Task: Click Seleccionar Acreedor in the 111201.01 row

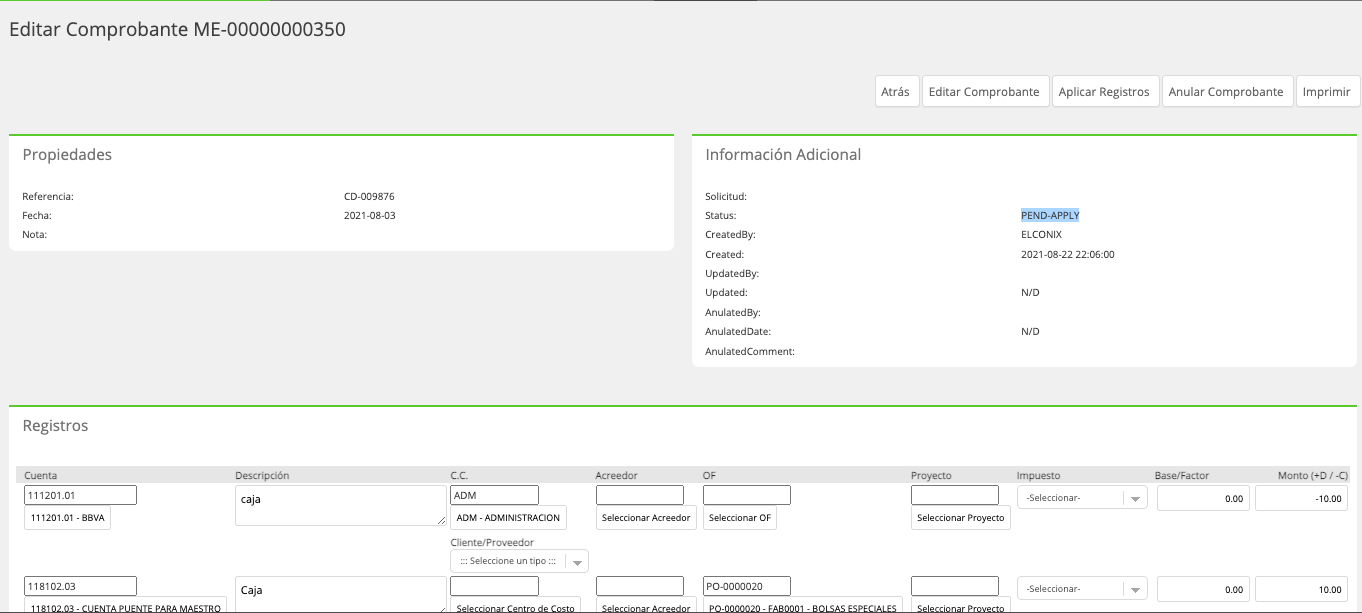Action: click(x=646, y=518)
